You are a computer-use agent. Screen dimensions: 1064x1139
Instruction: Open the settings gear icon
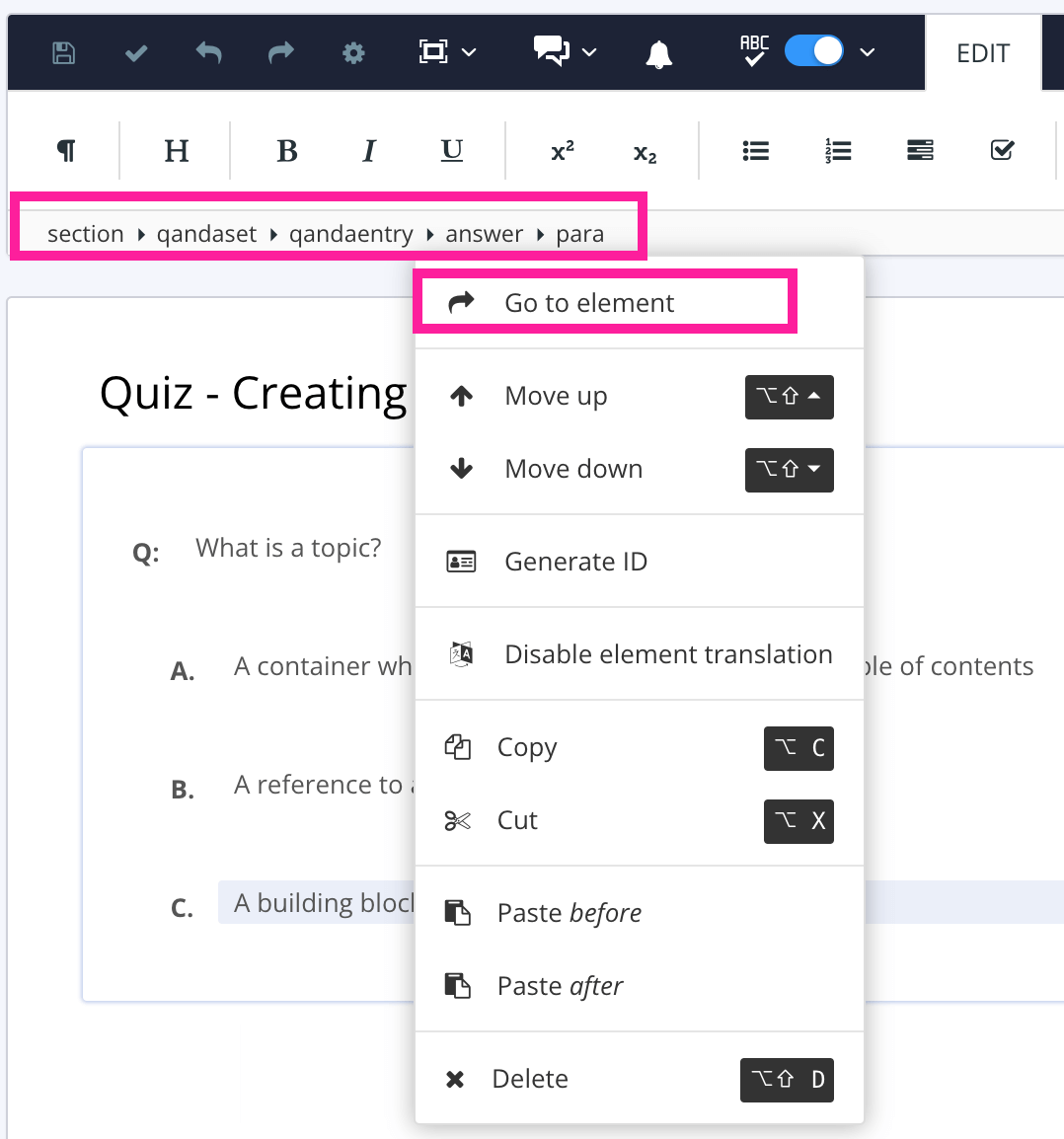[352, 53]
